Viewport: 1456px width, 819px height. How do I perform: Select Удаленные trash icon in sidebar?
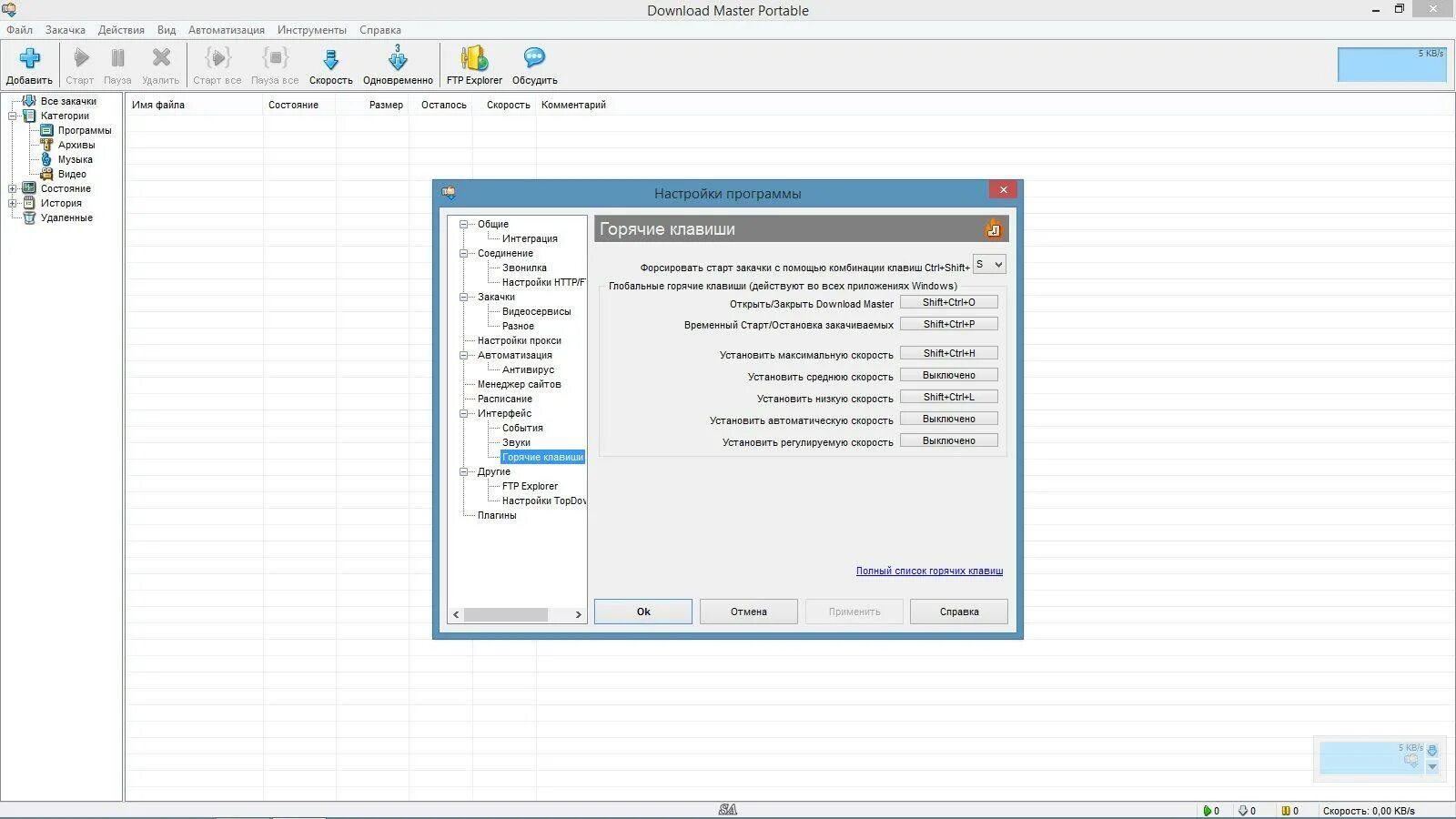pyautogui.click(x=29, y=217)
